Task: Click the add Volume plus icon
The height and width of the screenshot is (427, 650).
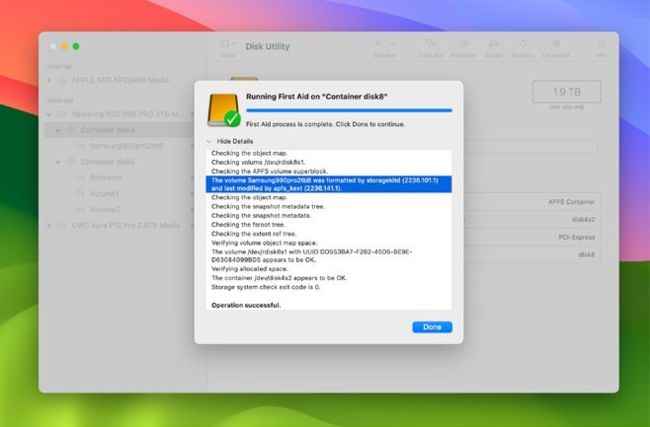Action: pos(378,44)
